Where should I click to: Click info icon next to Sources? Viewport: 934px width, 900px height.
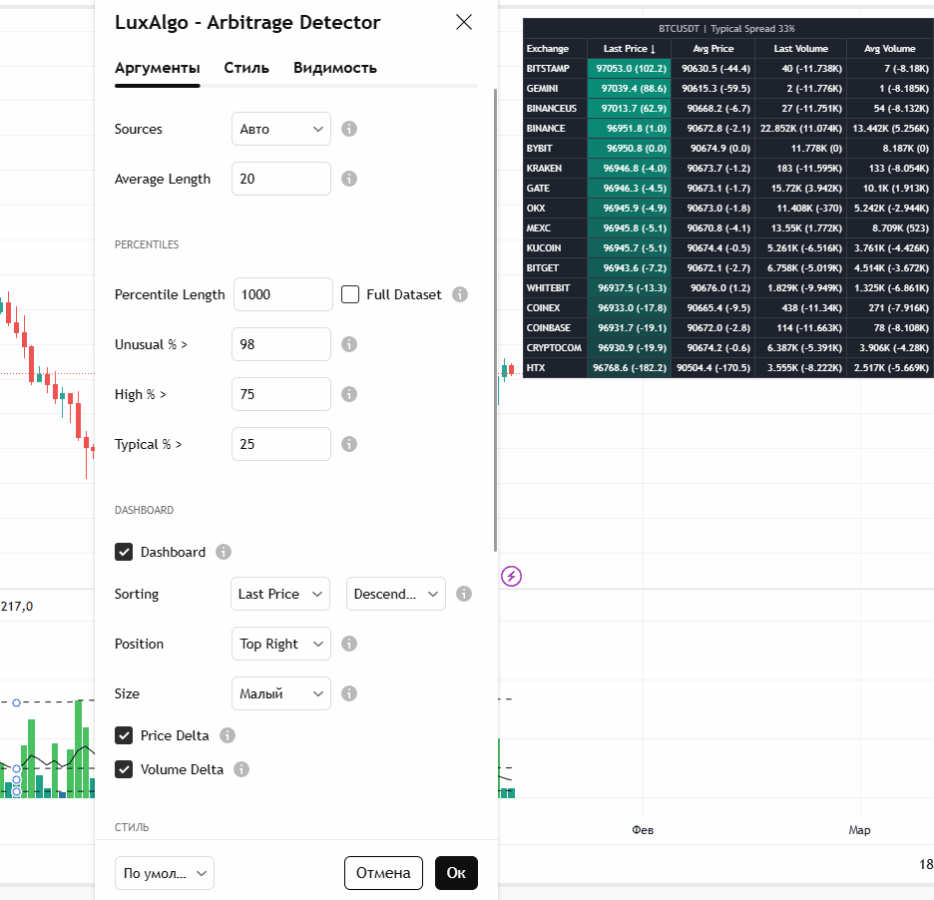349,129
